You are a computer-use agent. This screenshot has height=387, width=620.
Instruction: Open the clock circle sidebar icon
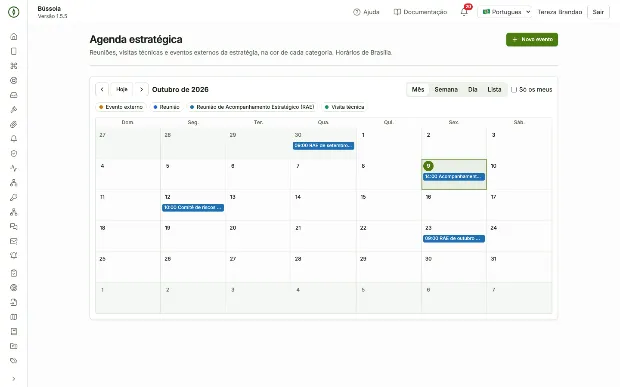pyautogui.click(x=13, y=153)
